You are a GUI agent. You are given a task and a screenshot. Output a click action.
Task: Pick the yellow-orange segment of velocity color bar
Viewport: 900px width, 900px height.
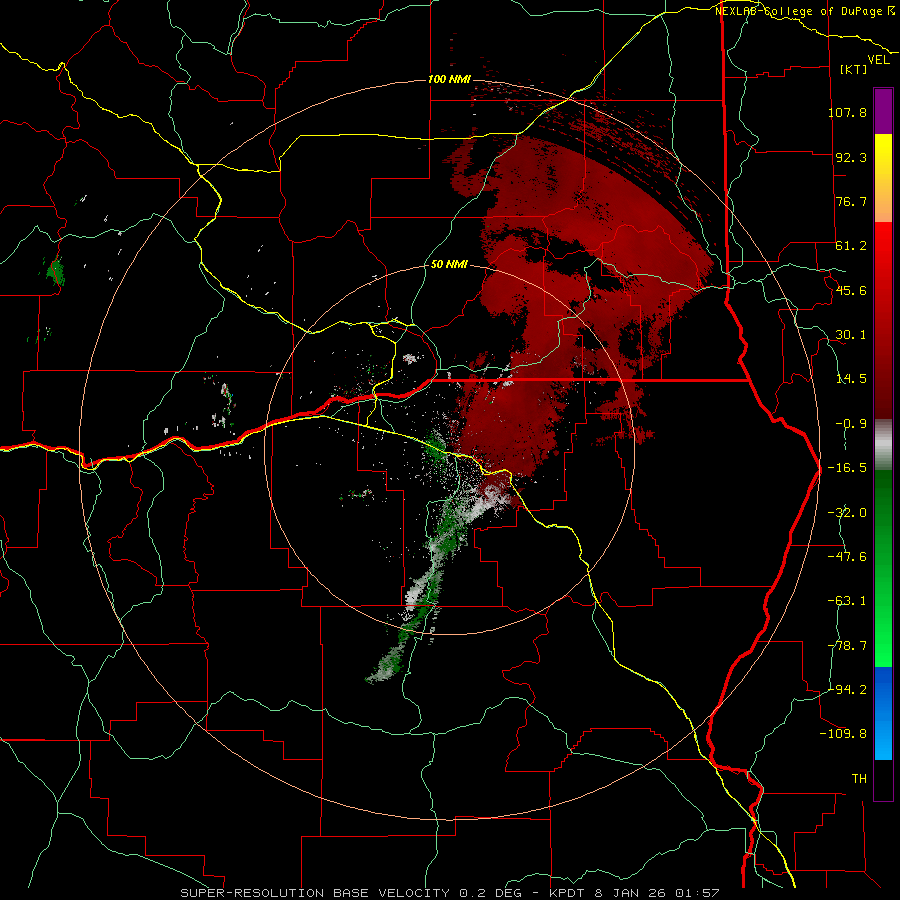883,178
